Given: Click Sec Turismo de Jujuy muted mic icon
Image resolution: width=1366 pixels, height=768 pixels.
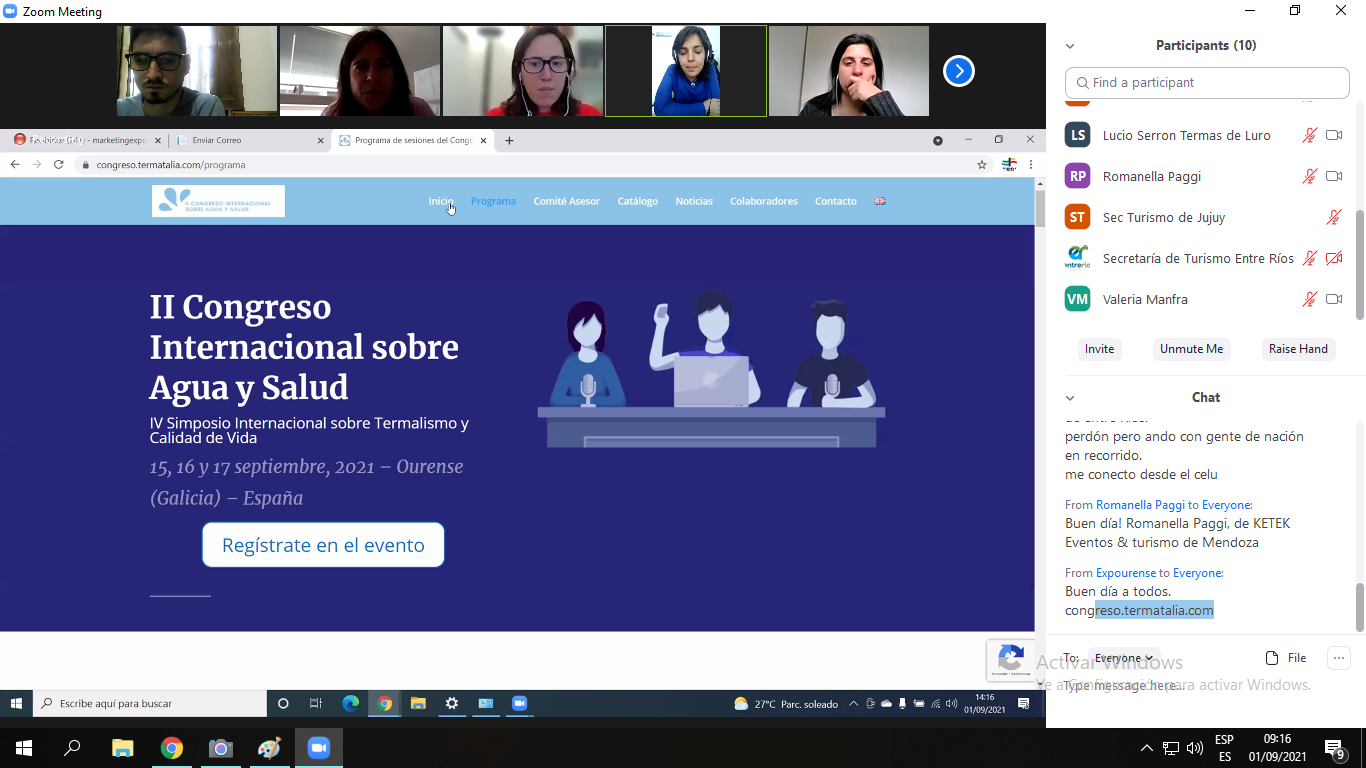Looking at the screenshot, I should click(x=1333, y=217).
